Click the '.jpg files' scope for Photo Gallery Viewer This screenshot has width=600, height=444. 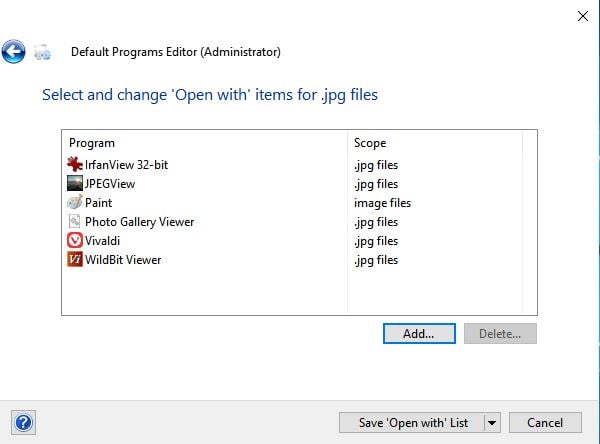376,222
